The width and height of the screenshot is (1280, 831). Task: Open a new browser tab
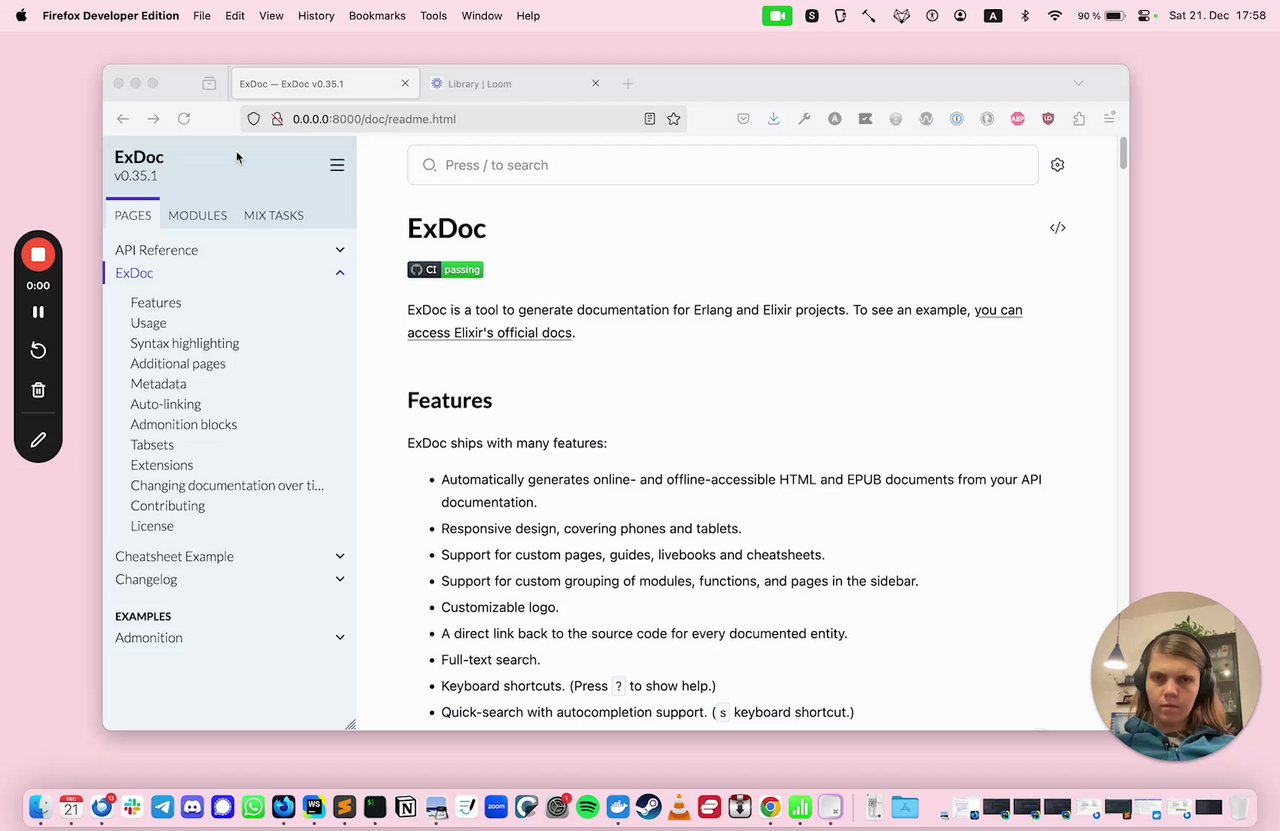(627, 84)
